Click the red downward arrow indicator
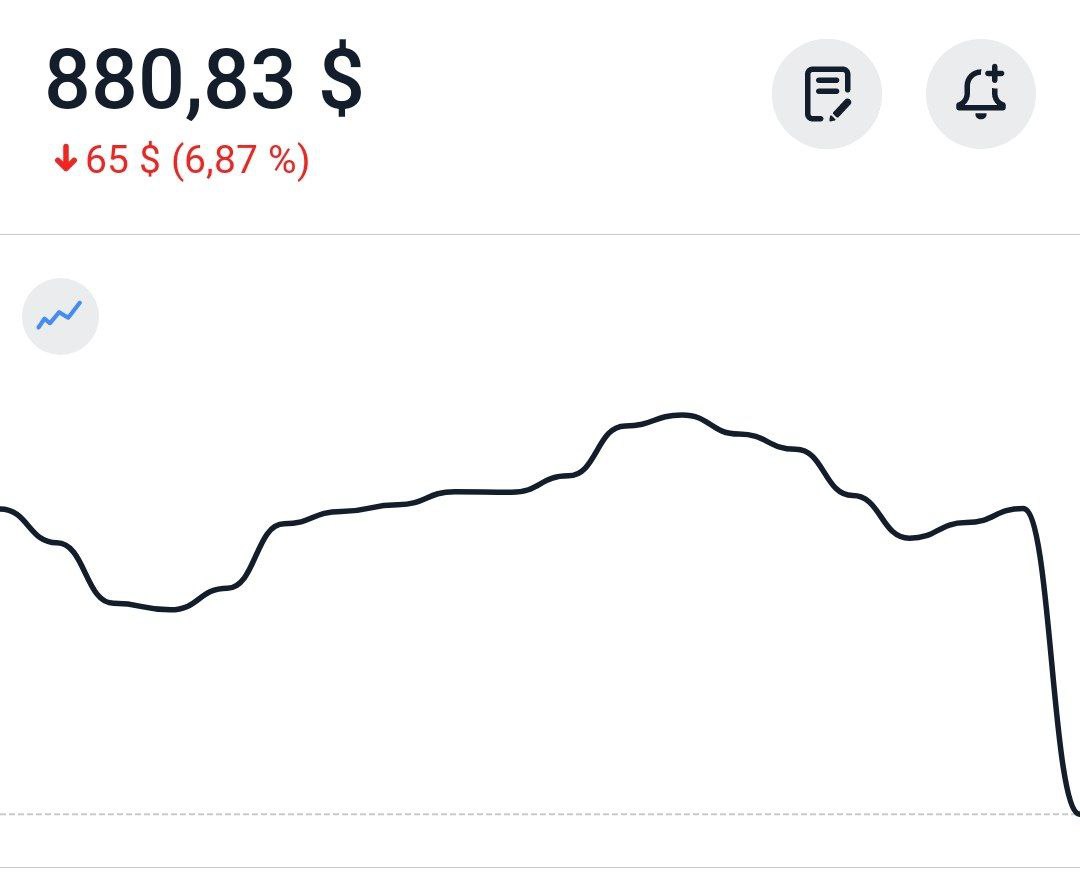 [x=65, y=160]
